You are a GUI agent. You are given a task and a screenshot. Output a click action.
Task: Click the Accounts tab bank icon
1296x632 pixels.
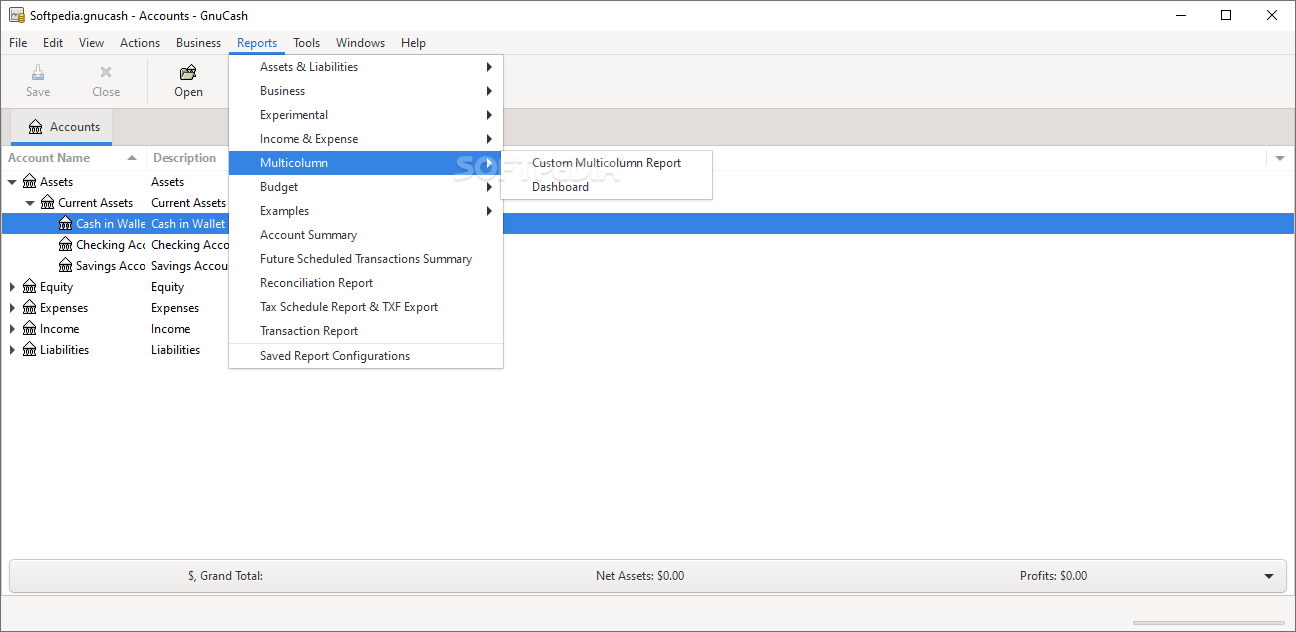coord(36,127)
